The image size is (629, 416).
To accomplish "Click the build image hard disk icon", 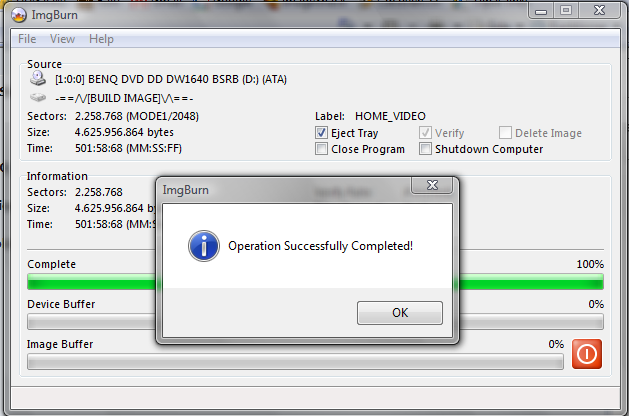I will (38, 97).
